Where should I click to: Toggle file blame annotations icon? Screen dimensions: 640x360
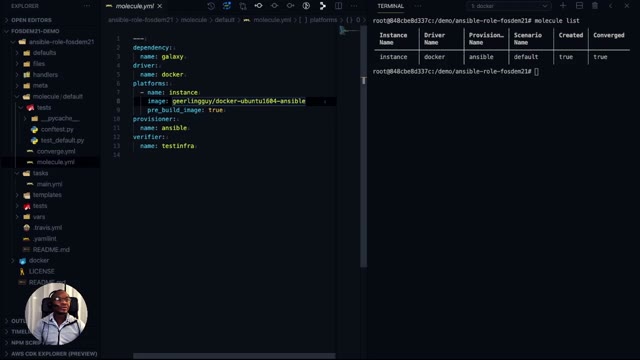pos(306,6)
